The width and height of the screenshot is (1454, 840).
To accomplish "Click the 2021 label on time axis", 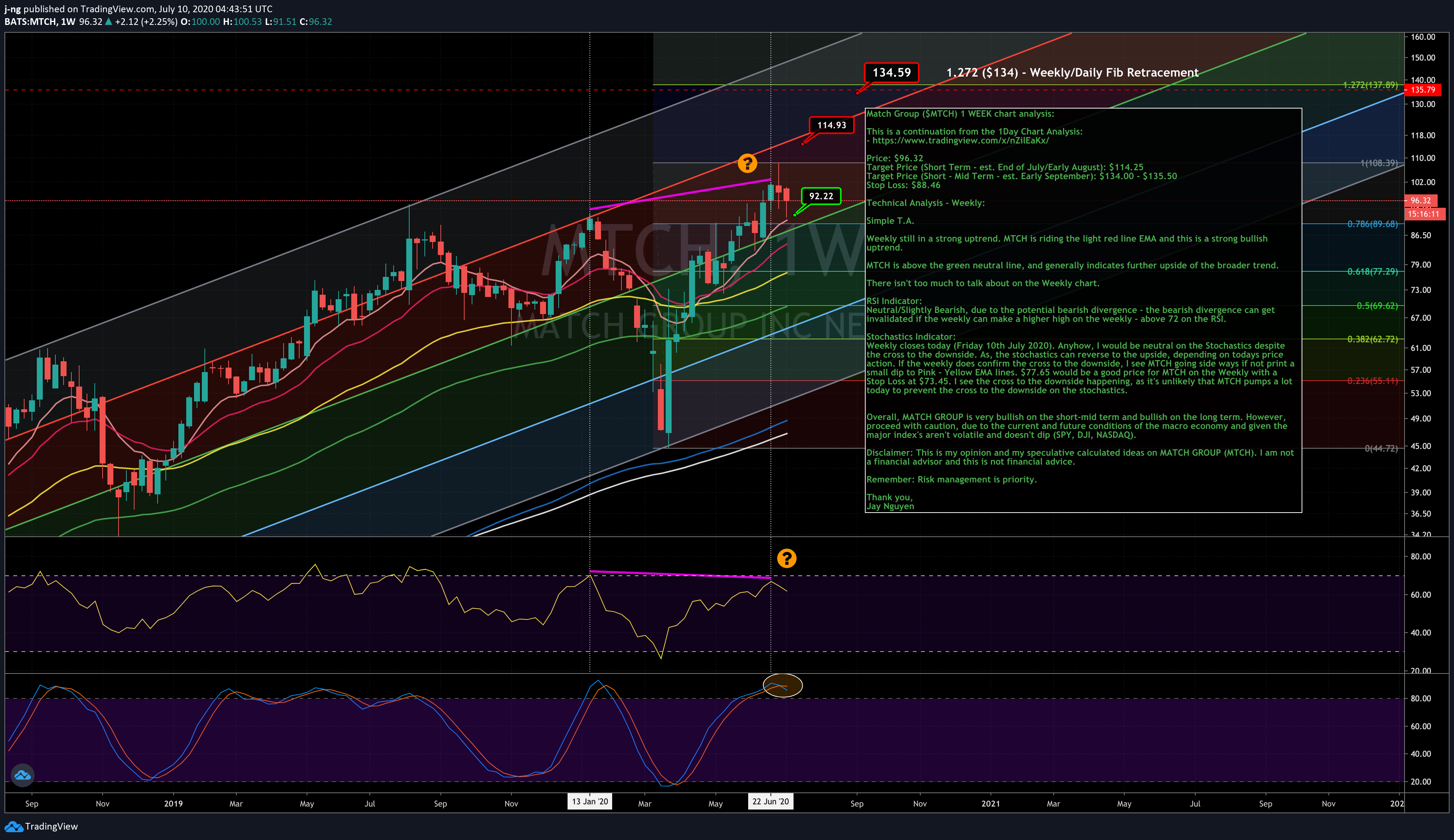I will [990, 804].
